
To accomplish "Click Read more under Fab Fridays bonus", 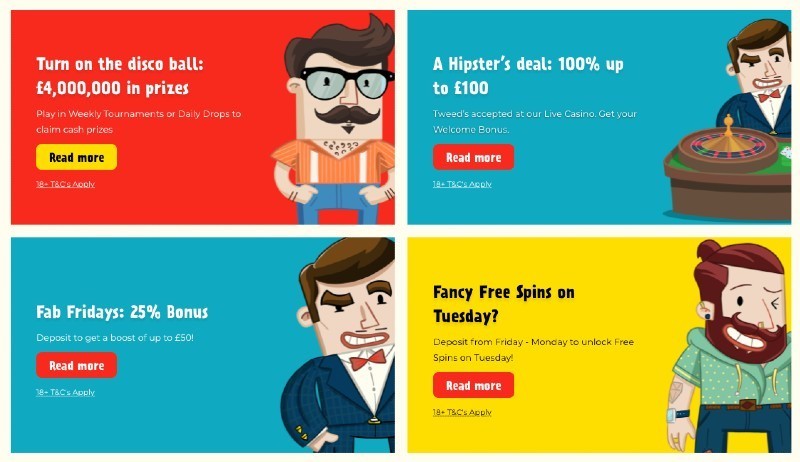I will [x=77, y=365].
